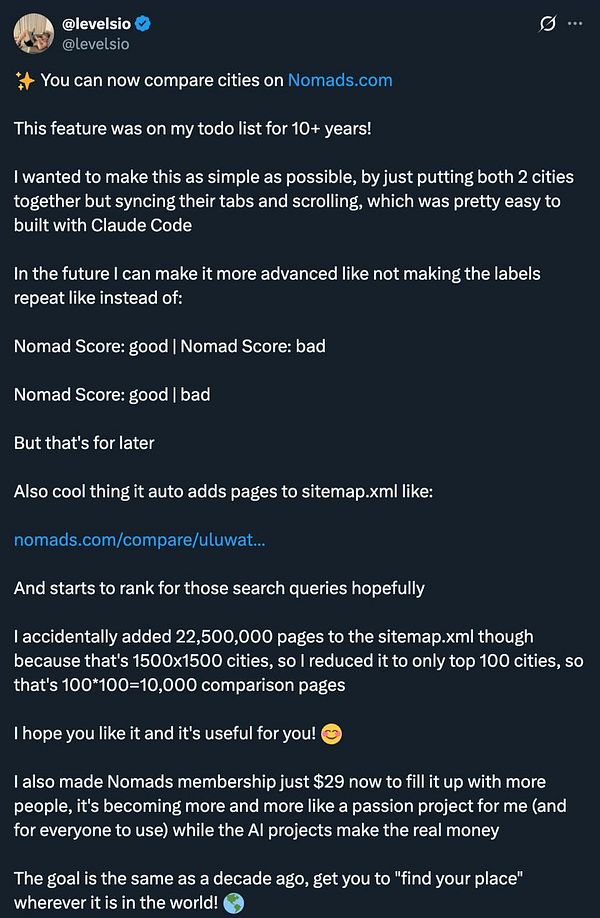Click the 'Nomad Score: good | bad' line
This screenshot has width=600, height=918.
pos(112,394)
